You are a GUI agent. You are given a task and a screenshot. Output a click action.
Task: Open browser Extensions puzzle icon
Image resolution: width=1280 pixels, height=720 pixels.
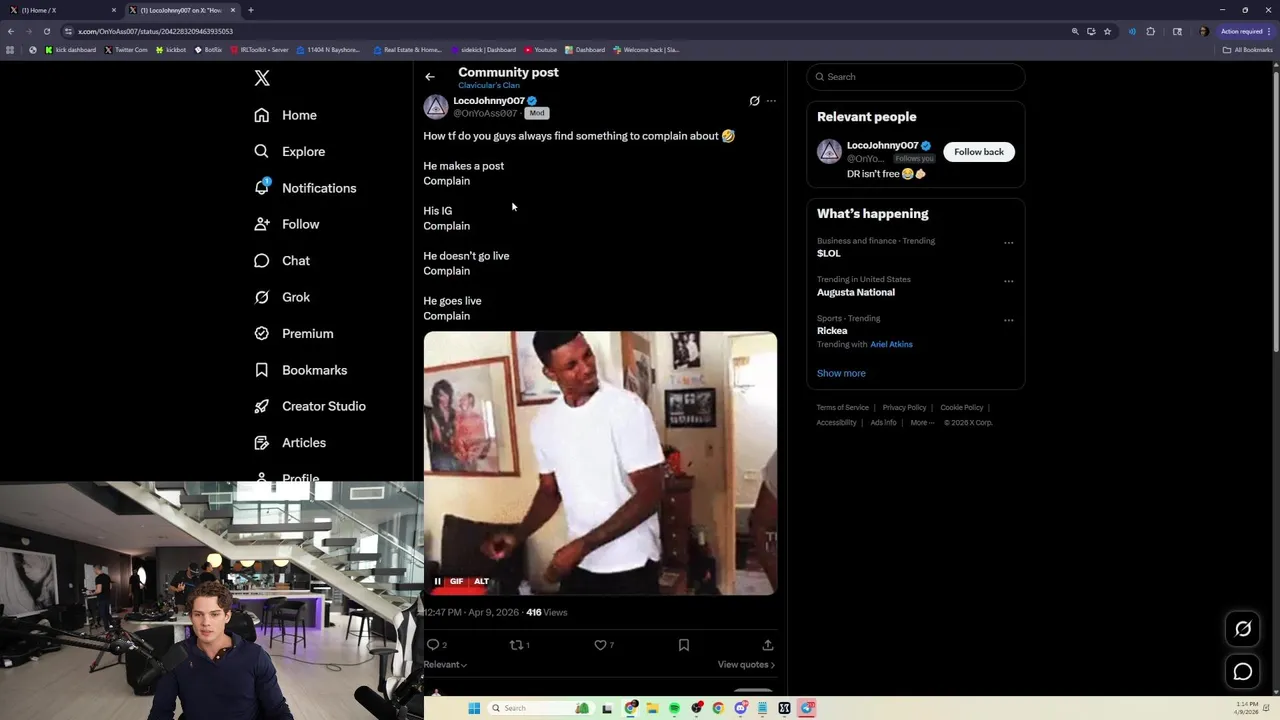(x=1151, y=31)
